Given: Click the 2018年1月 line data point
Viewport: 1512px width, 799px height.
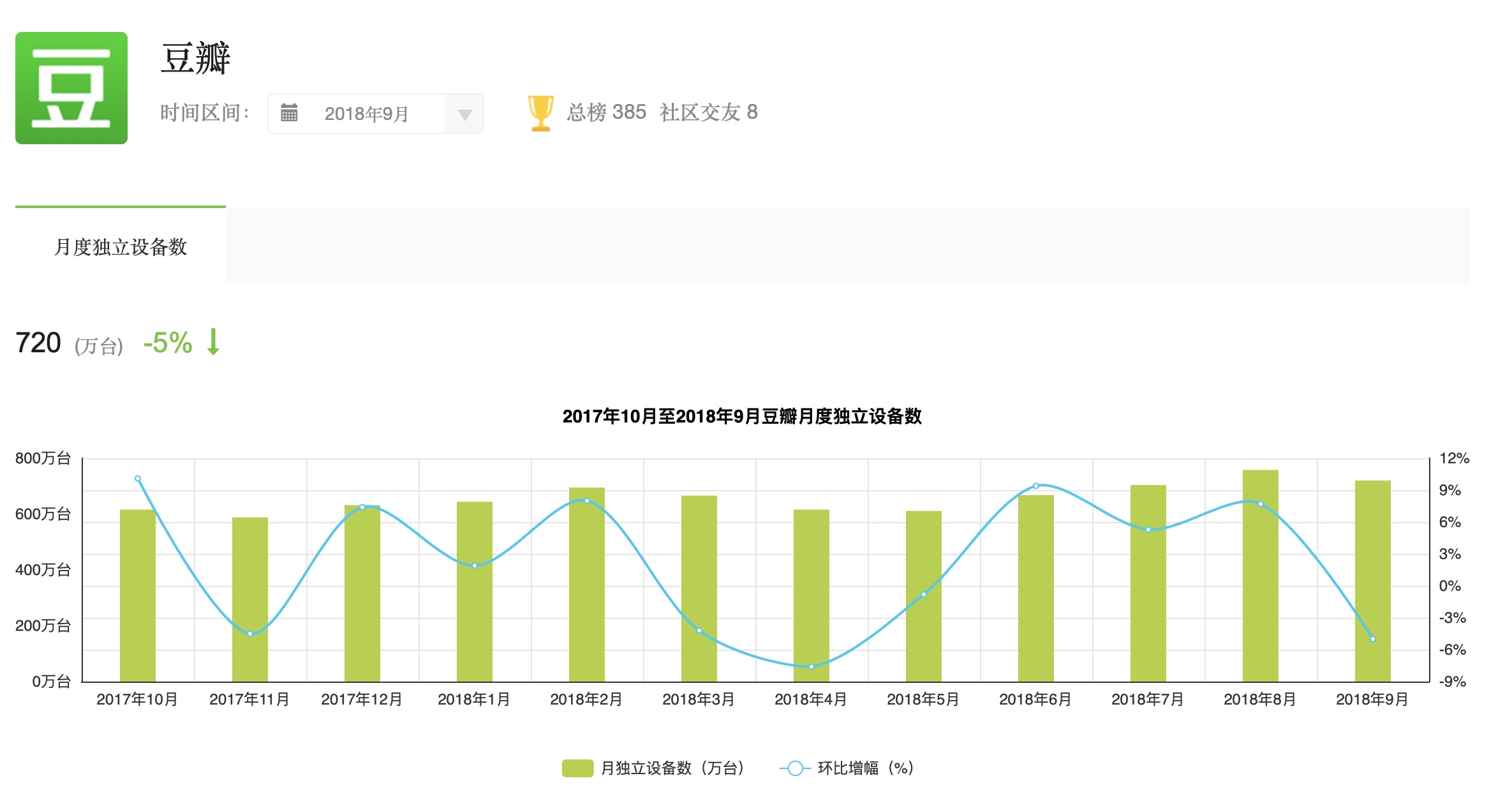Looking at the screenshot, I should tap(475, 565).
